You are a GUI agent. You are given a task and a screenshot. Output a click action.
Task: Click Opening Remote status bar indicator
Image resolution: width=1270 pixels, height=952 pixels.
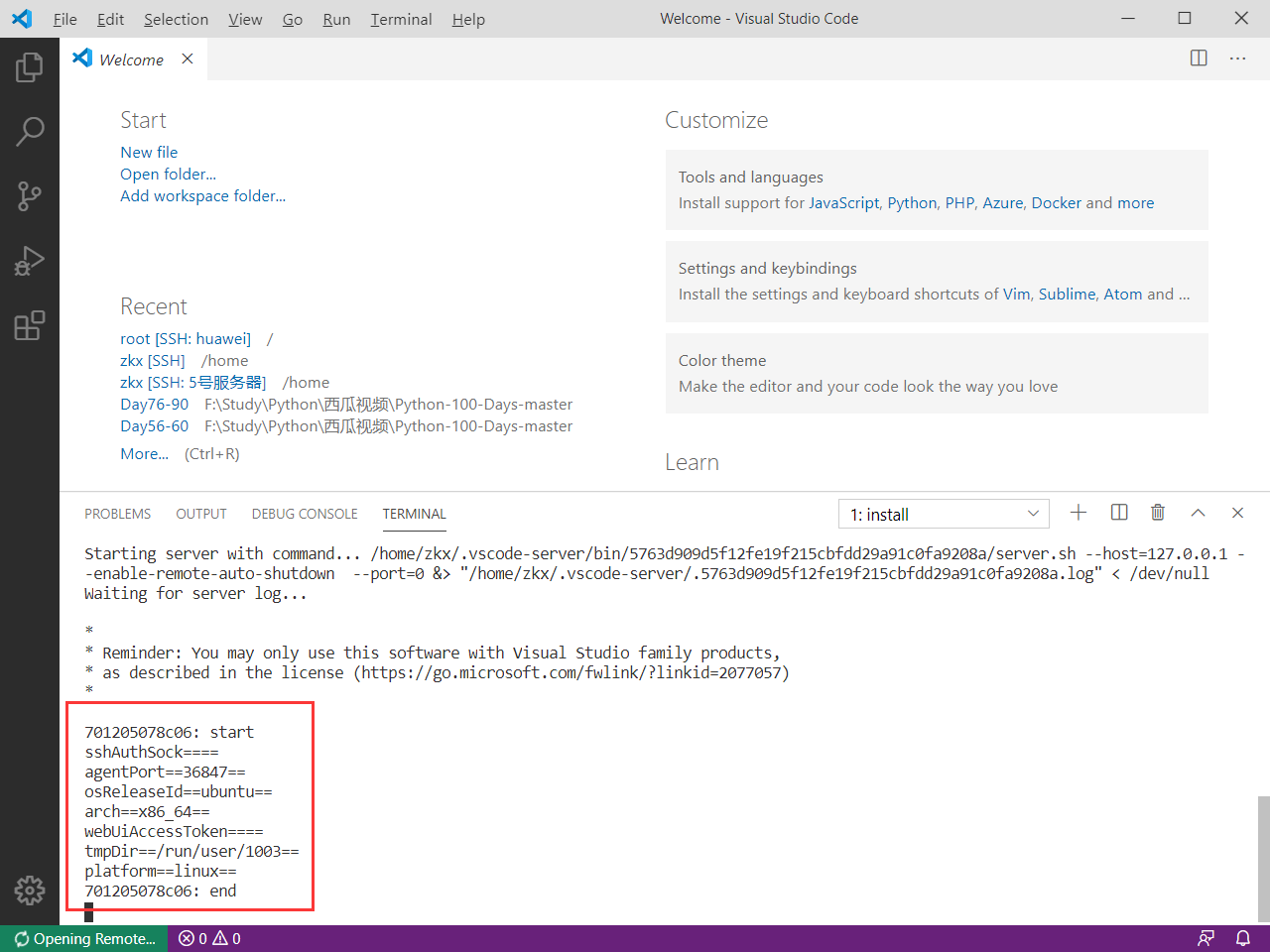(x=84, y=938)
